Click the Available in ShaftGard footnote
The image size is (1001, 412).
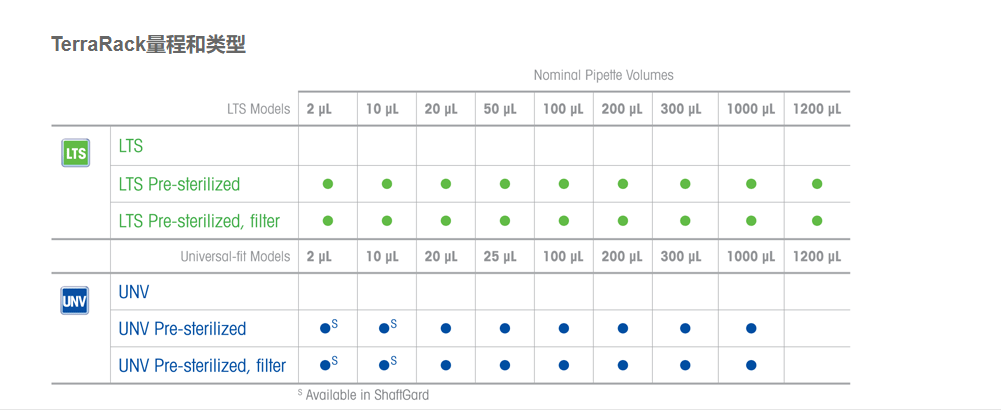pos(364,395)
